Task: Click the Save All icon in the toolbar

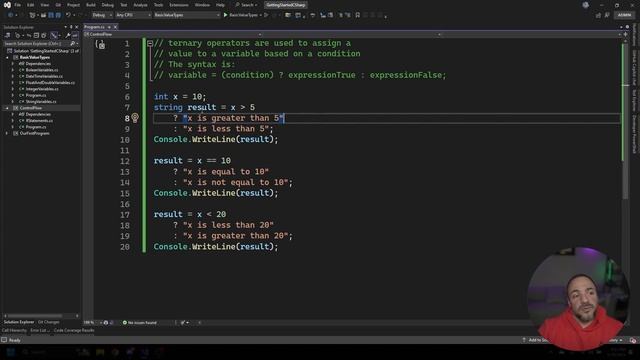Action: pos(58,15)
